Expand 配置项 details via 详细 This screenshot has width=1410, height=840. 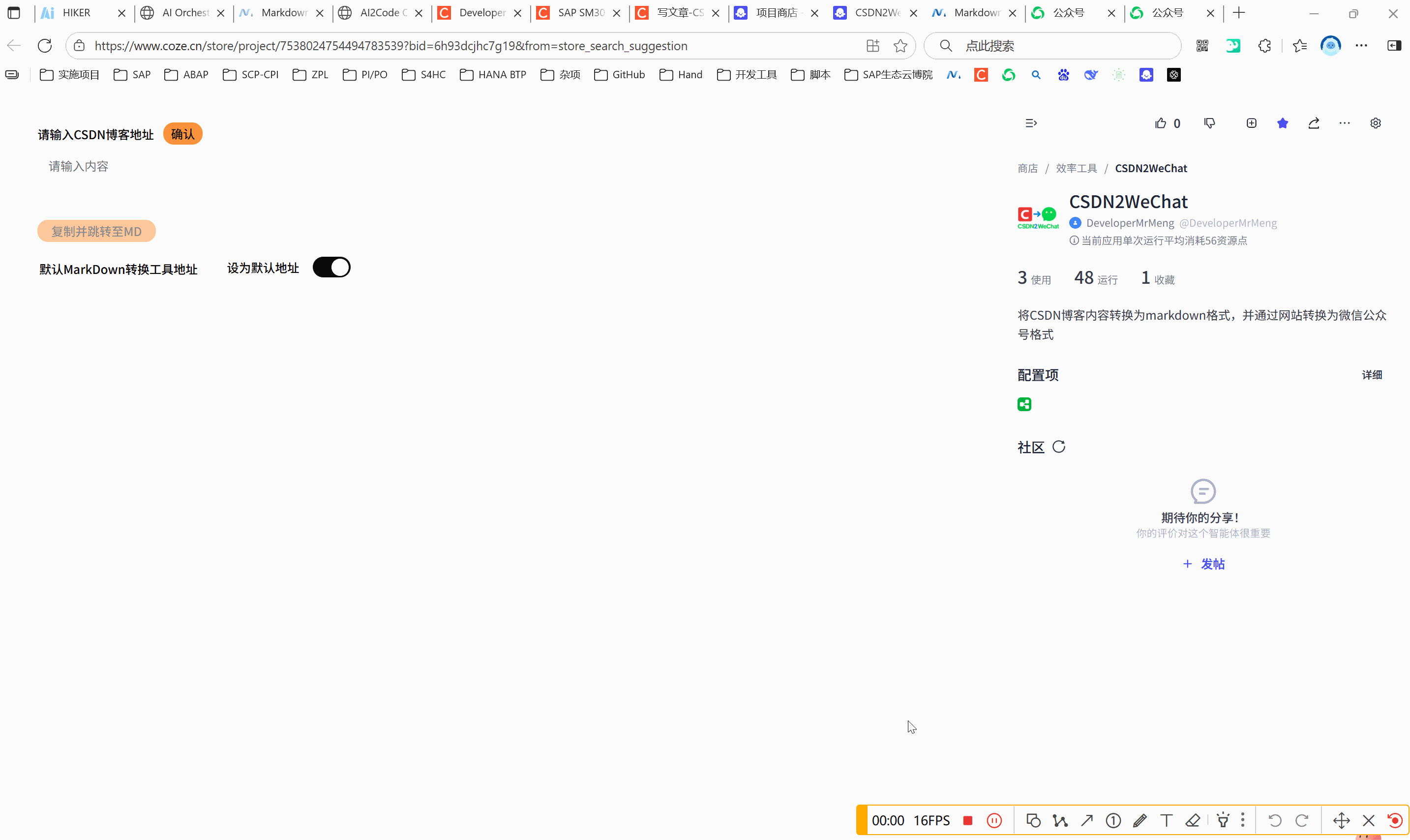point(1372,375)
